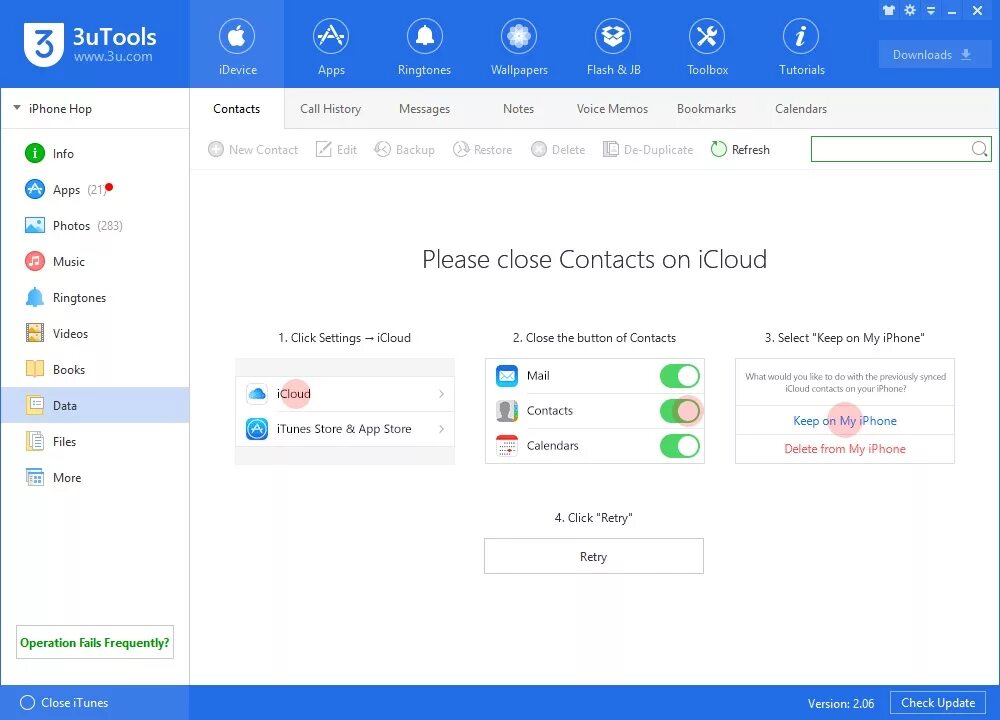Open the skin shirt icon in title bar
The width and height of the screenshot is (1000, 720).
[888, 10]
